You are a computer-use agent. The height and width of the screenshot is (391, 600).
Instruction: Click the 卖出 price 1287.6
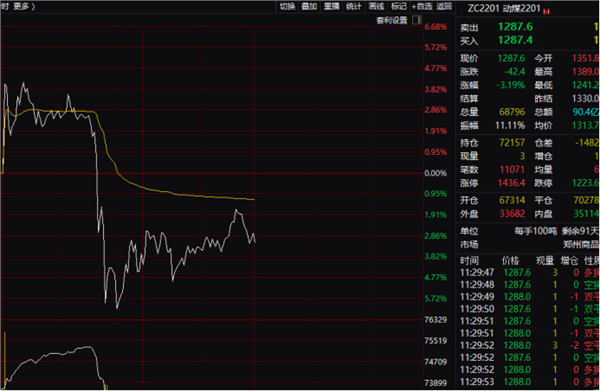click(x=515, y=27)
